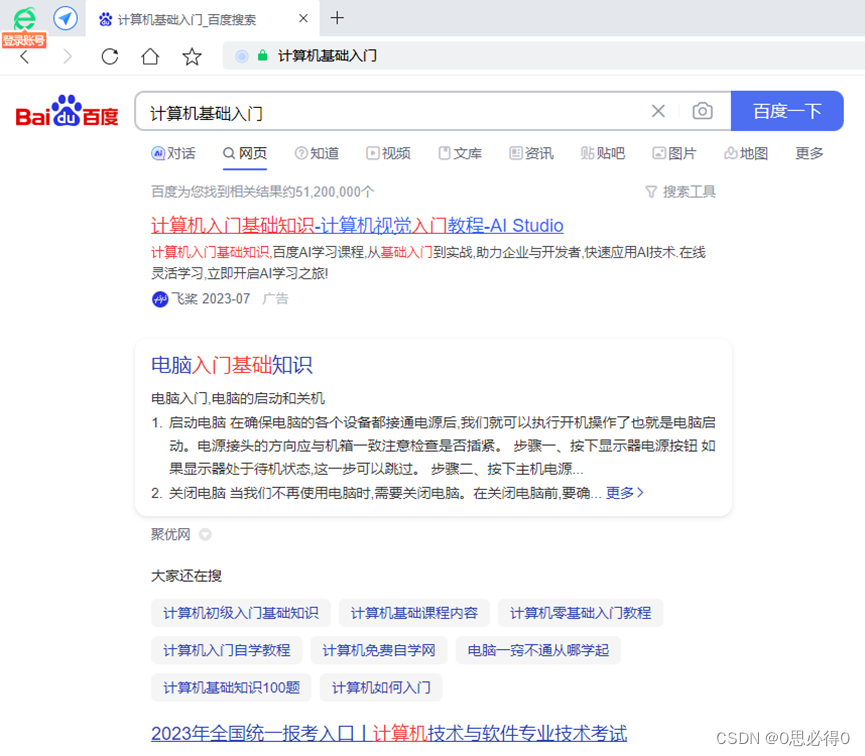Click the 聚优网 source name
This screenshot has height=756, width=865.
coord(170,534)
